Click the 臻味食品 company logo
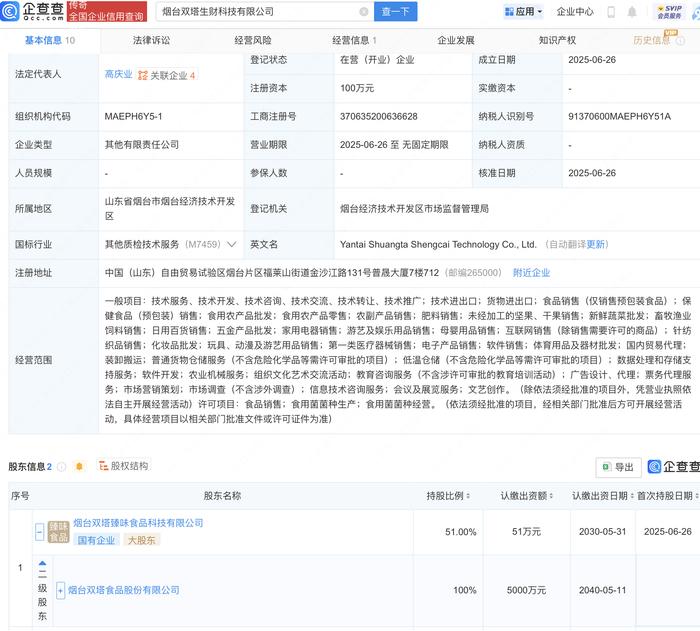This screenshot has width=700, height=631. click(58, 531)
